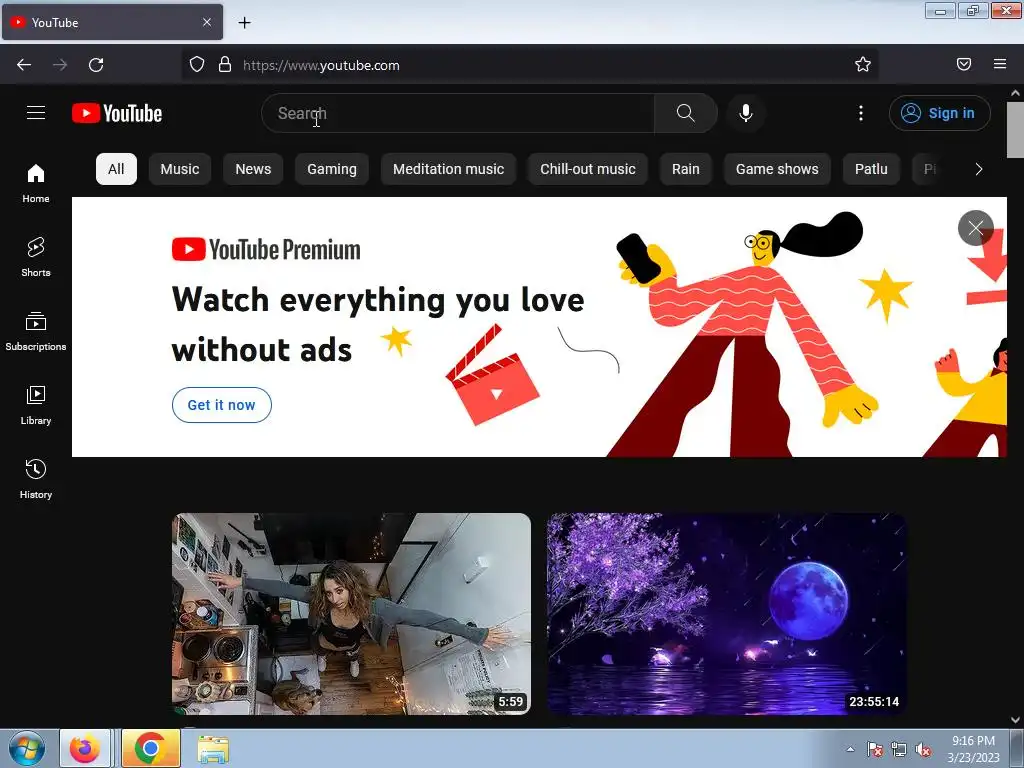Open Library in sidebar
Image resolution: width=1024 pixels, height=768 pixels.
[x=36, y=406]
